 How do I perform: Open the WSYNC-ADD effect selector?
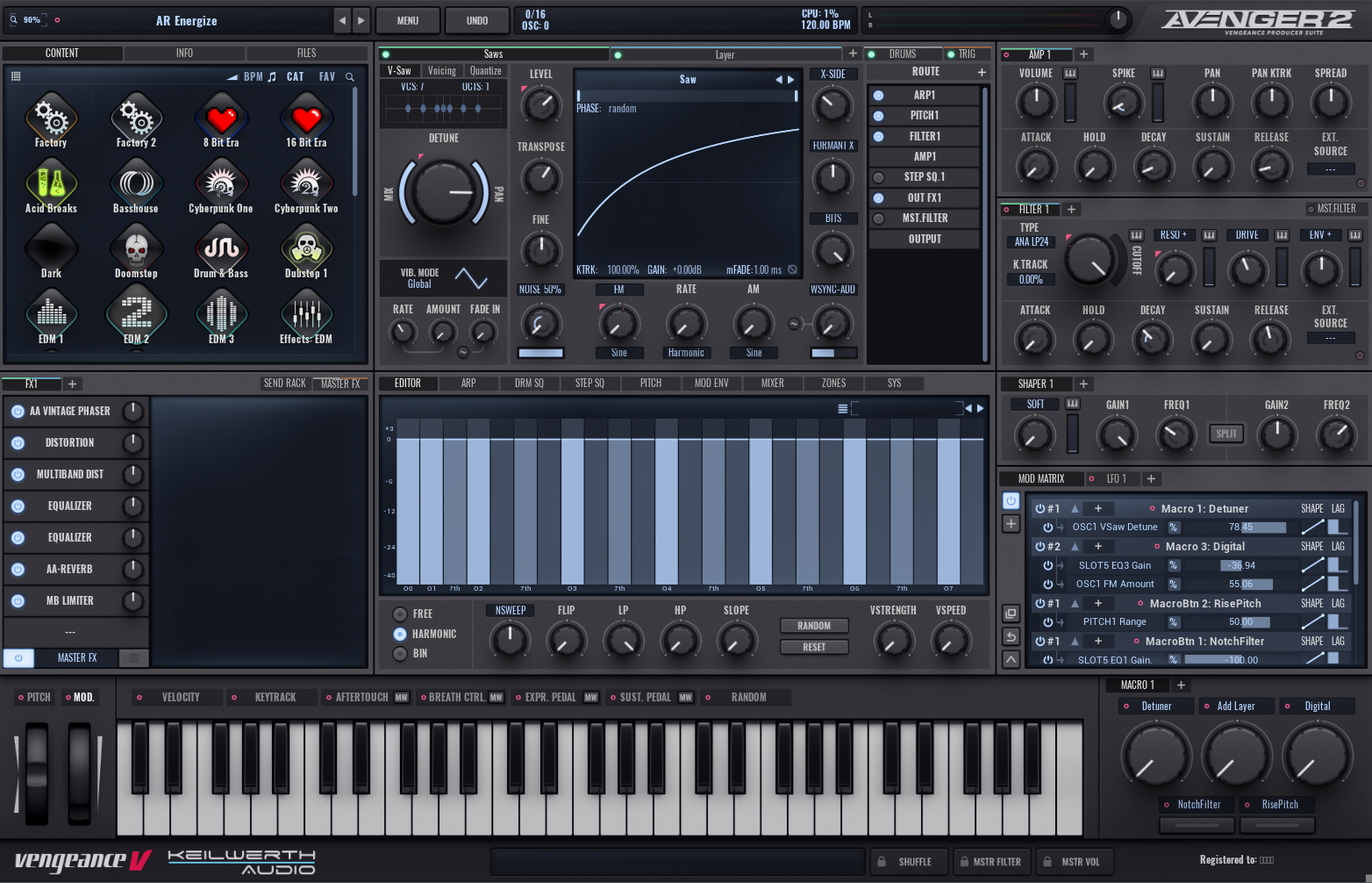[x=832, y=289]
